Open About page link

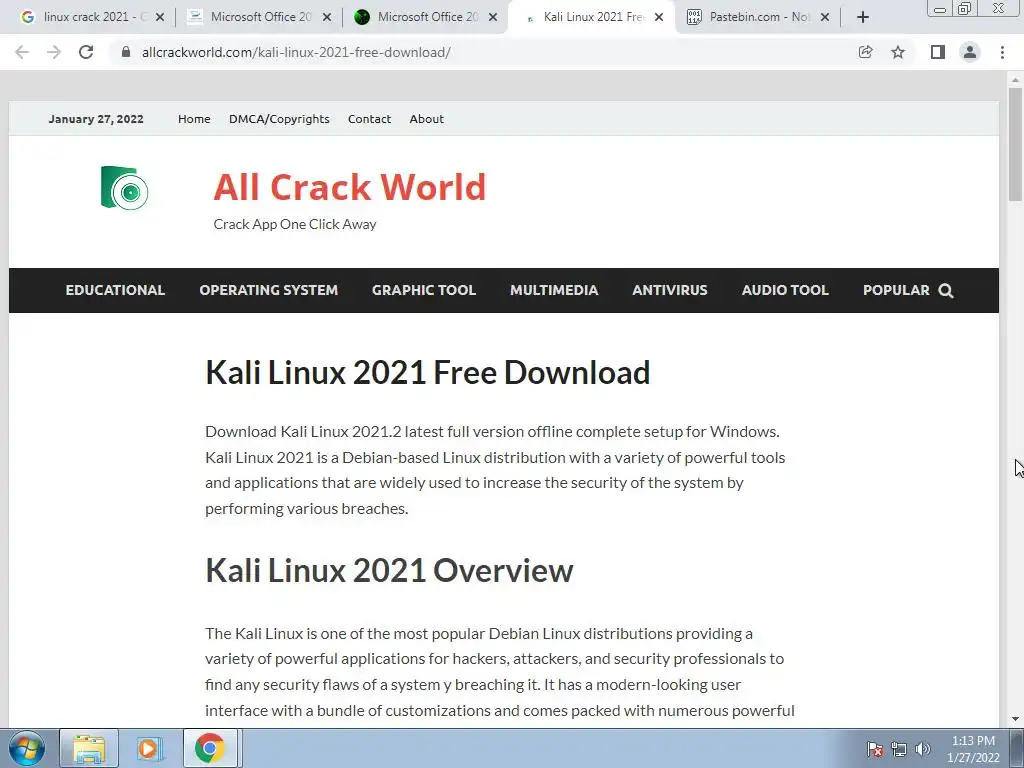[x=426, y=119]
